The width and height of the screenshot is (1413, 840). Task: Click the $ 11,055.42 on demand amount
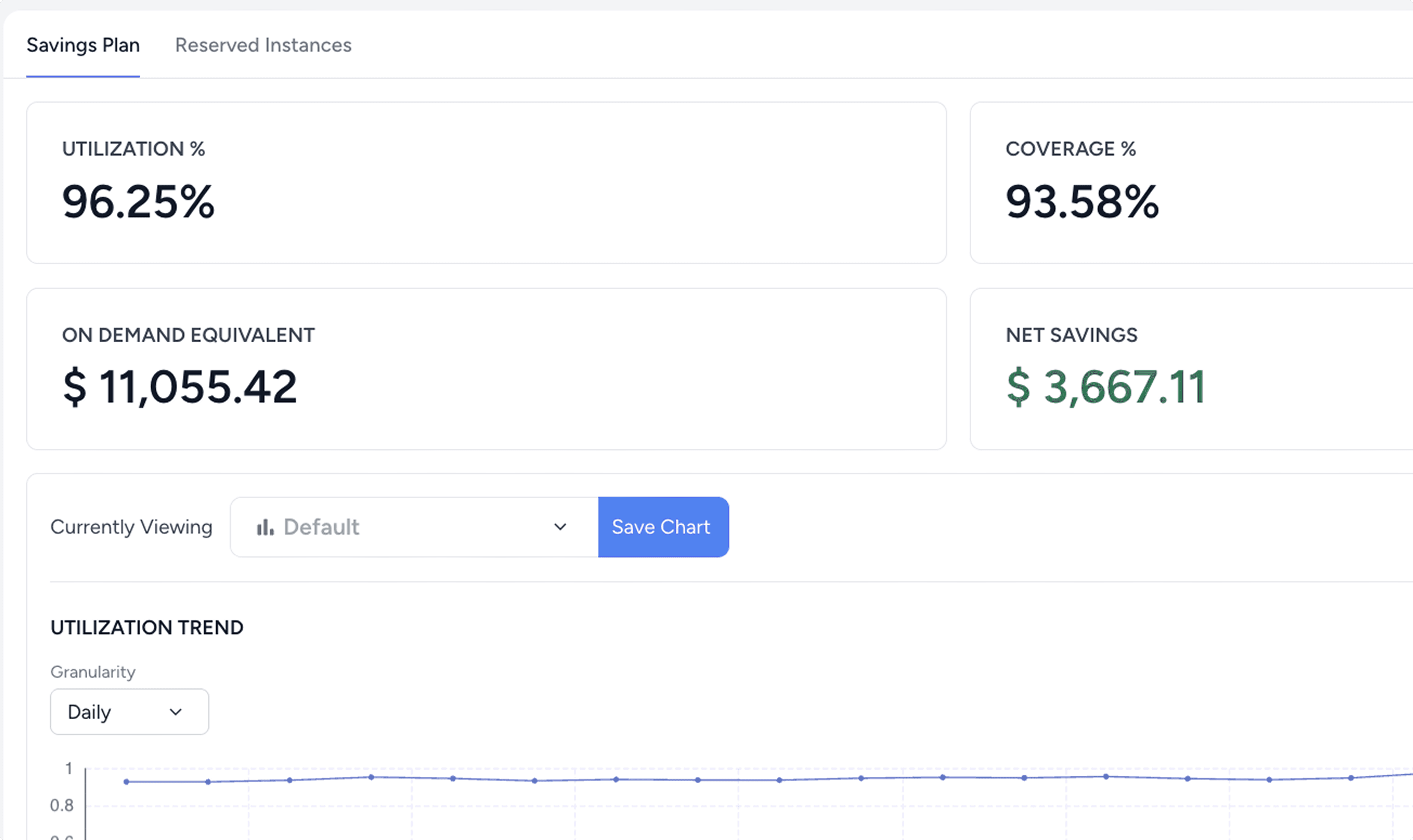click(x=179, y=387)
